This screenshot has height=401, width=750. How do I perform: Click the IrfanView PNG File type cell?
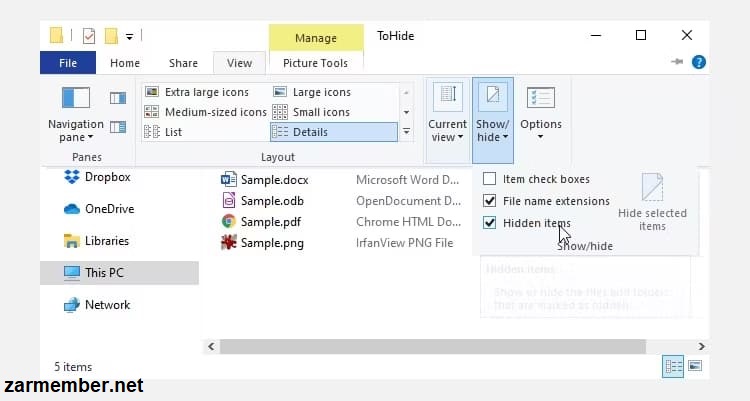pos(405,243)
